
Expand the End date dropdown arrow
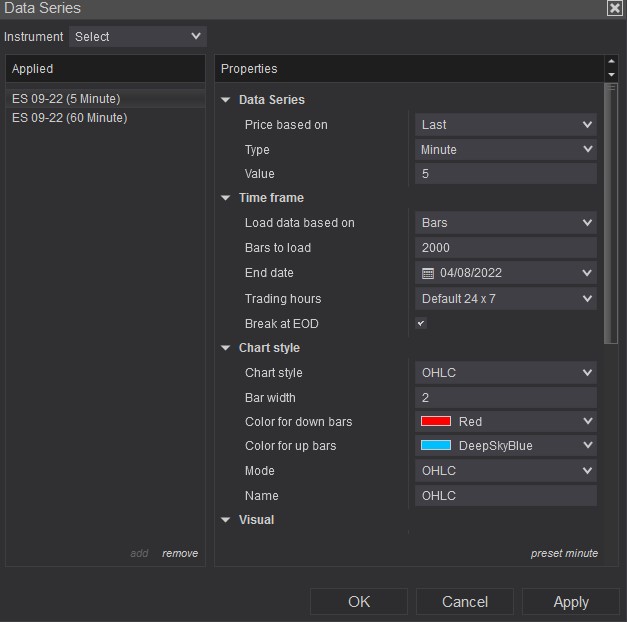pos(587,273)
